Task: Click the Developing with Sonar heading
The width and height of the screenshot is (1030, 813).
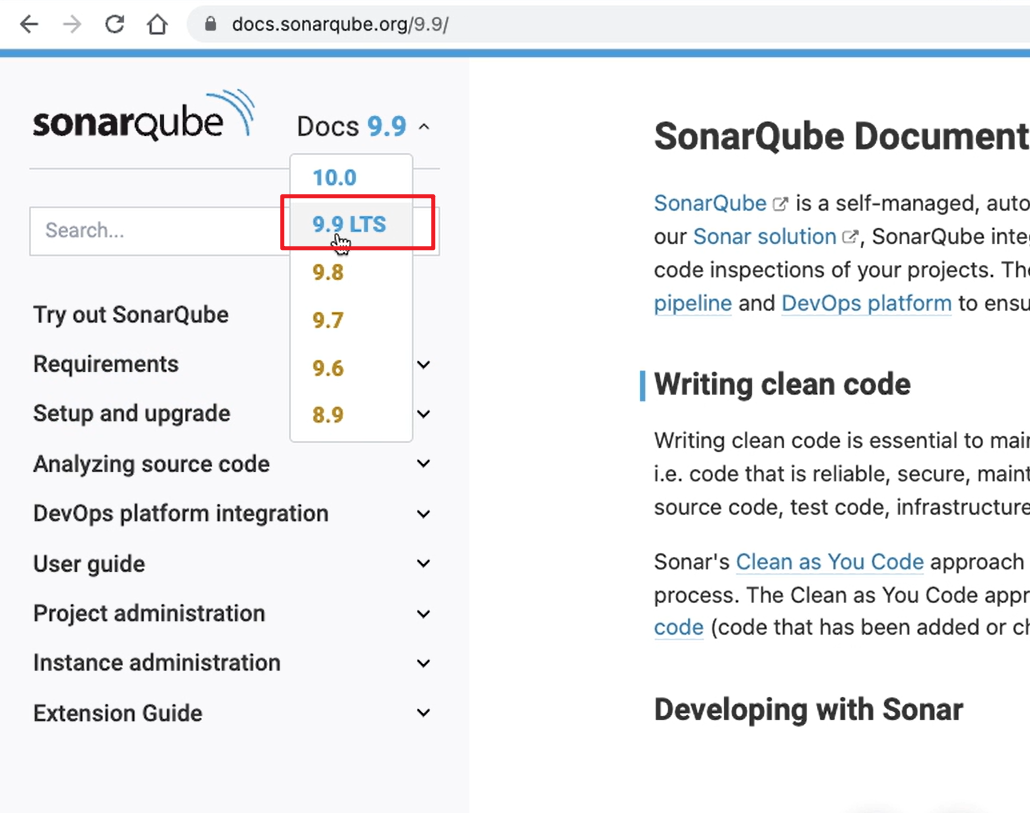Action: 809,710
